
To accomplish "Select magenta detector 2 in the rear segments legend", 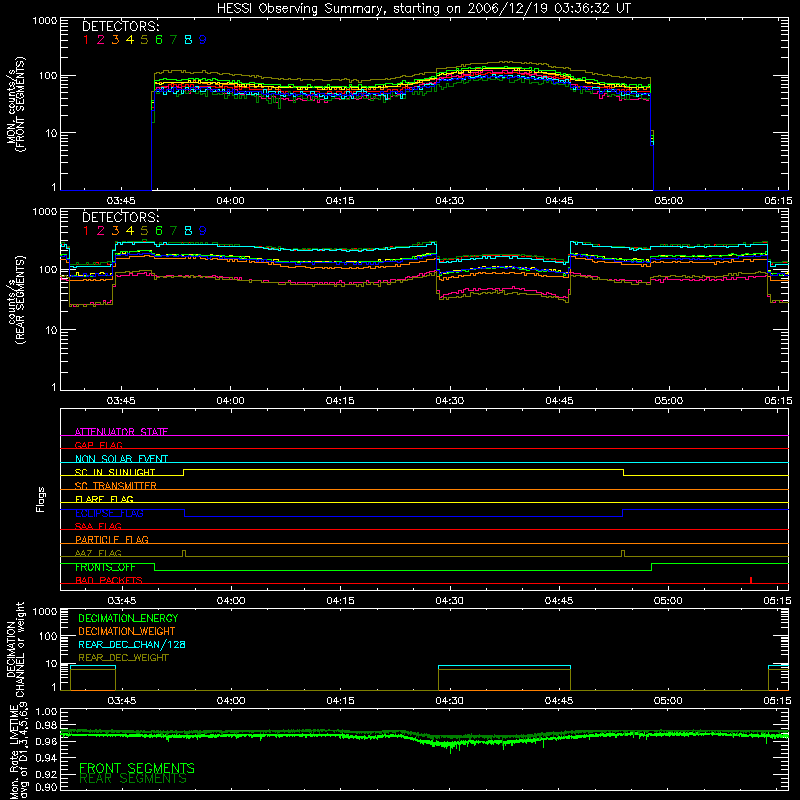I will click(101, 231).
